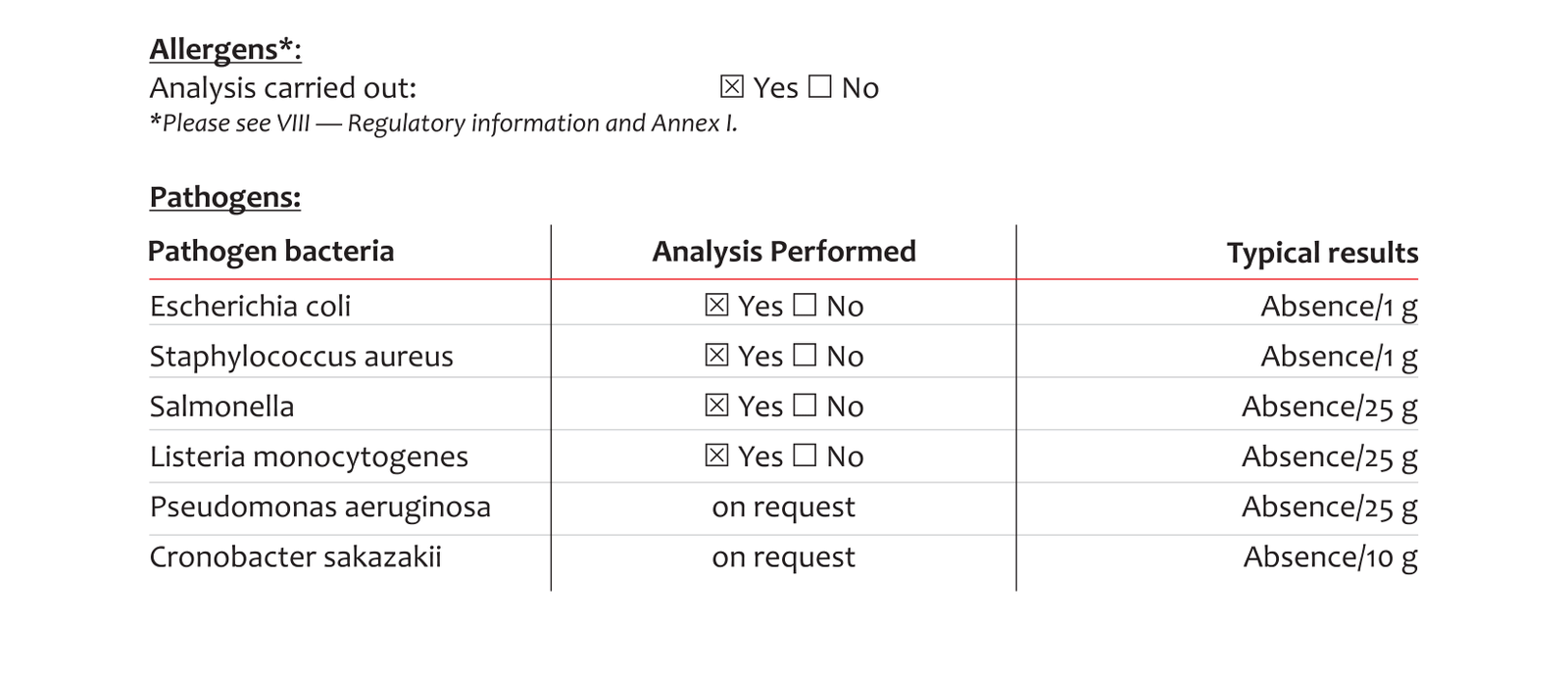Click the Allergens section heading
Viewport: 1568px width, 675px height.
[224, 49]
